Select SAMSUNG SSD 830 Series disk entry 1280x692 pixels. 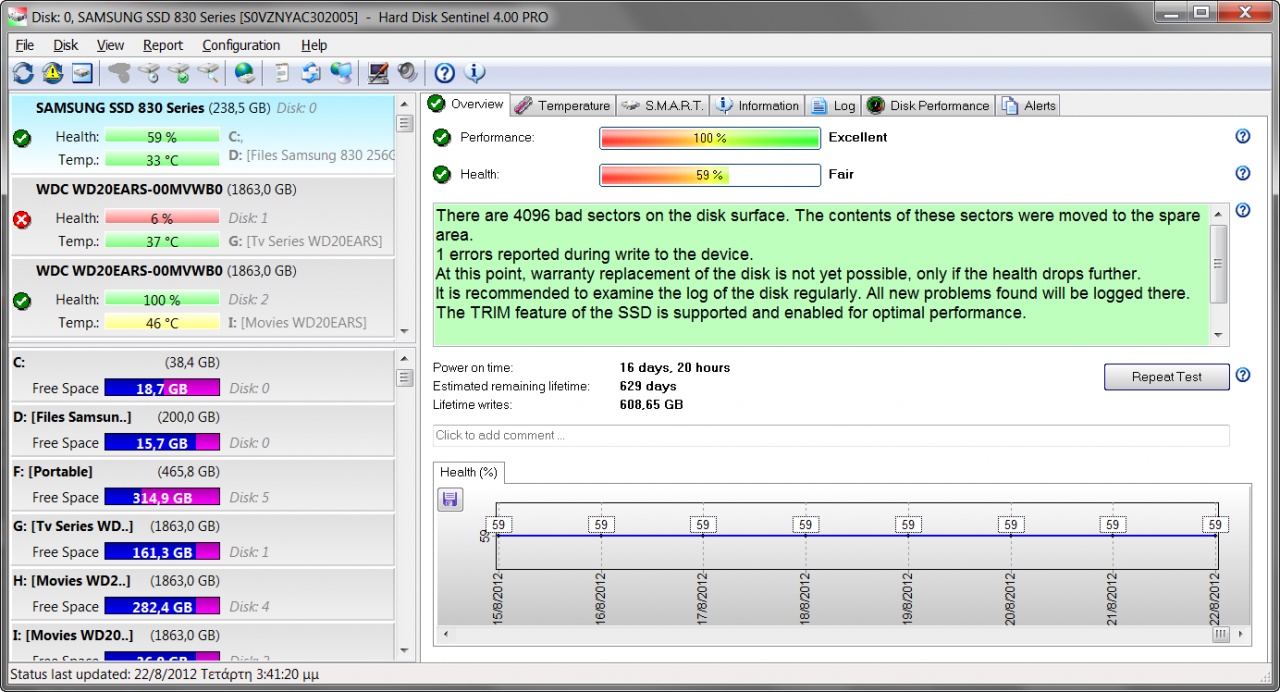pyautogui.click(x=203, y=135)
